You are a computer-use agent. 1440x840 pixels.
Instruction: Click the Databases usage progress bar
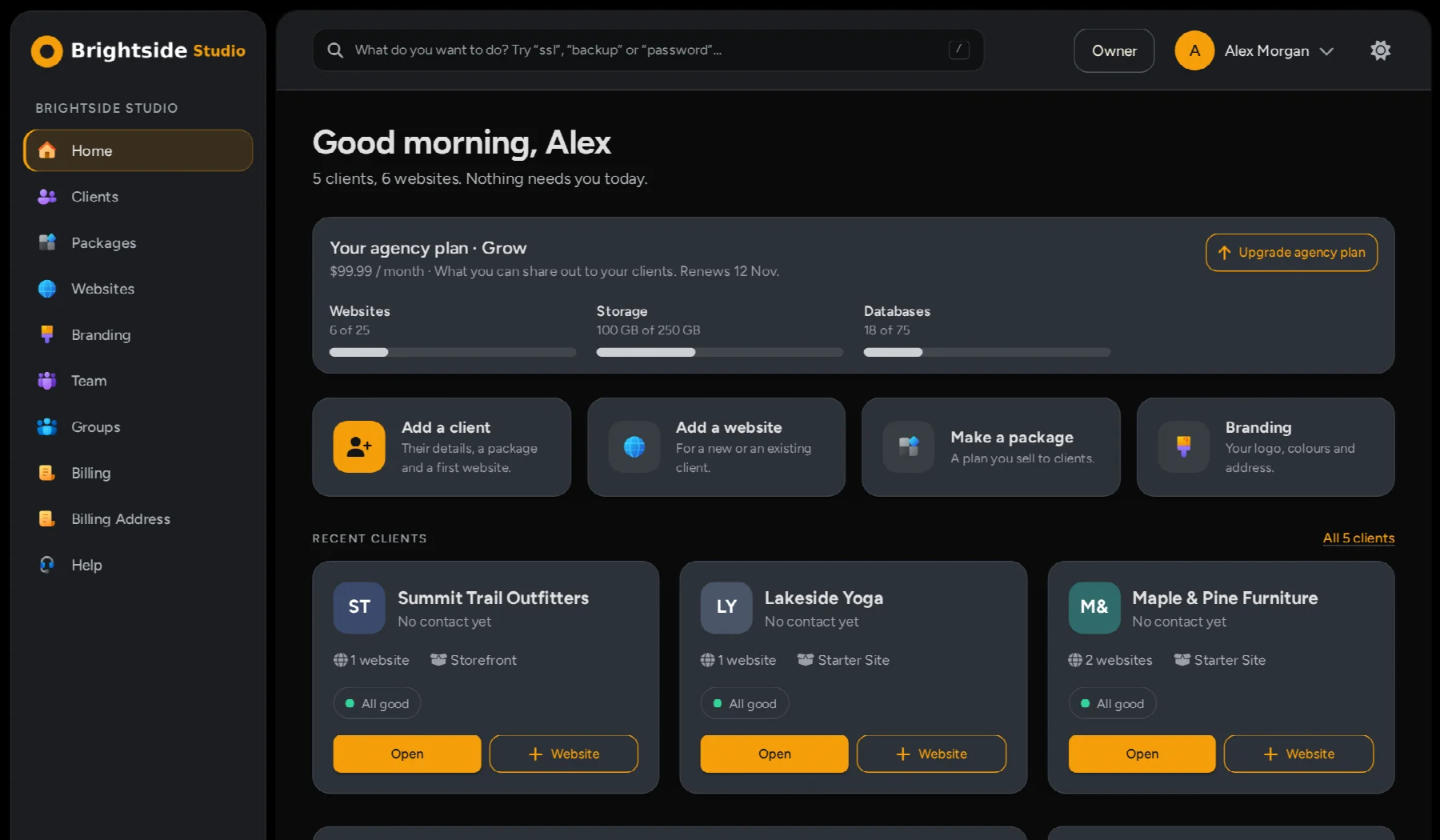pos(987,352)
